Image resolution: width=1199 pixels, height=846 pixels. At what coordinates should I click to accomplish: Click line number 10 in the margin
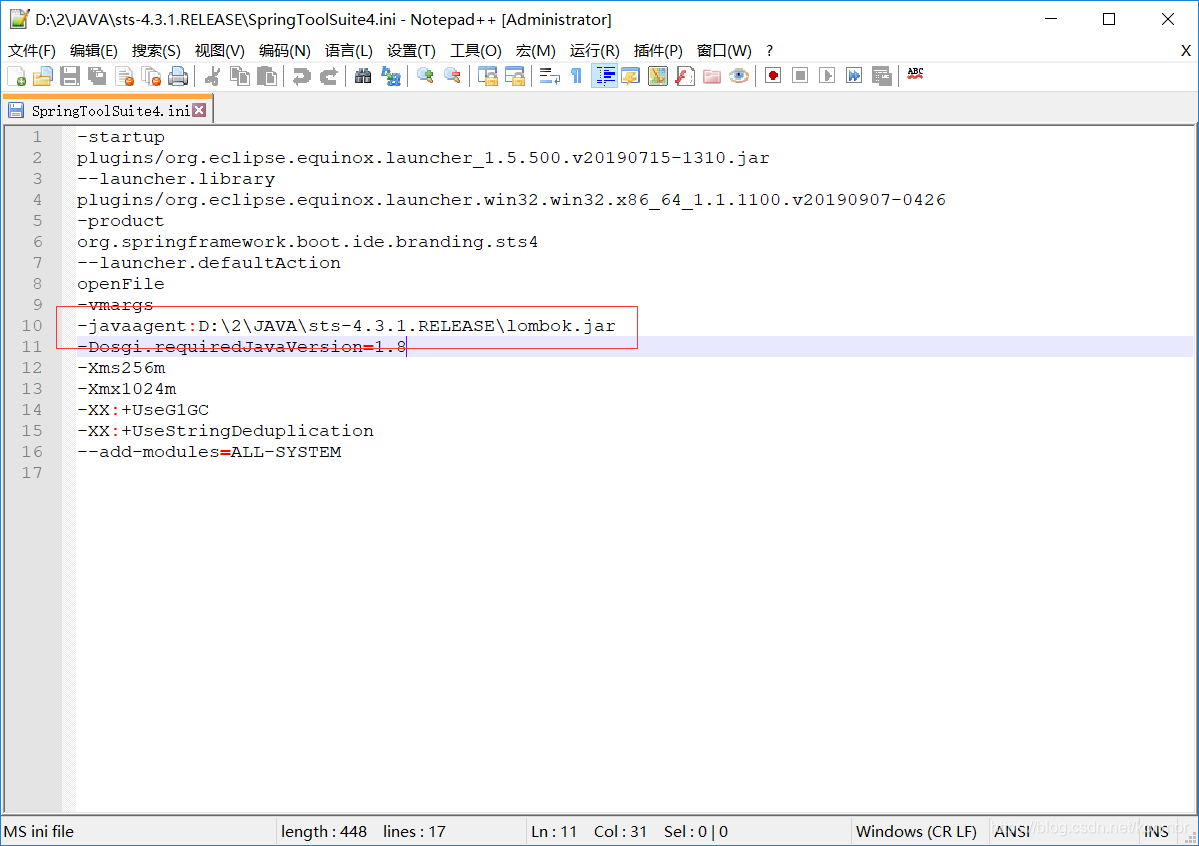pyautogui.click(x=32, y=326)
